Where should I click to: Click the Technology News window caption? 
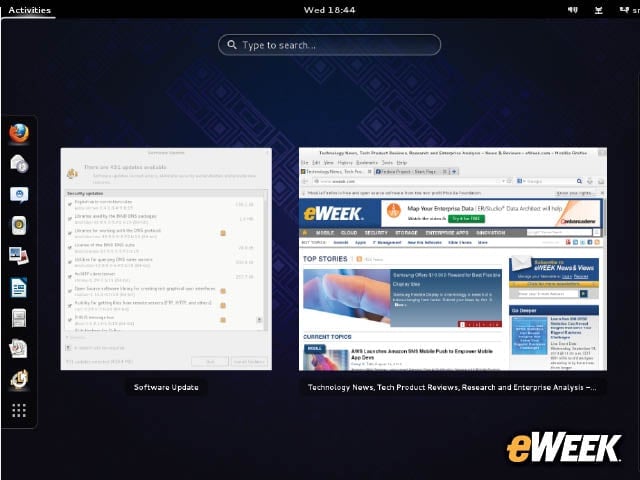tap(452, 387)
